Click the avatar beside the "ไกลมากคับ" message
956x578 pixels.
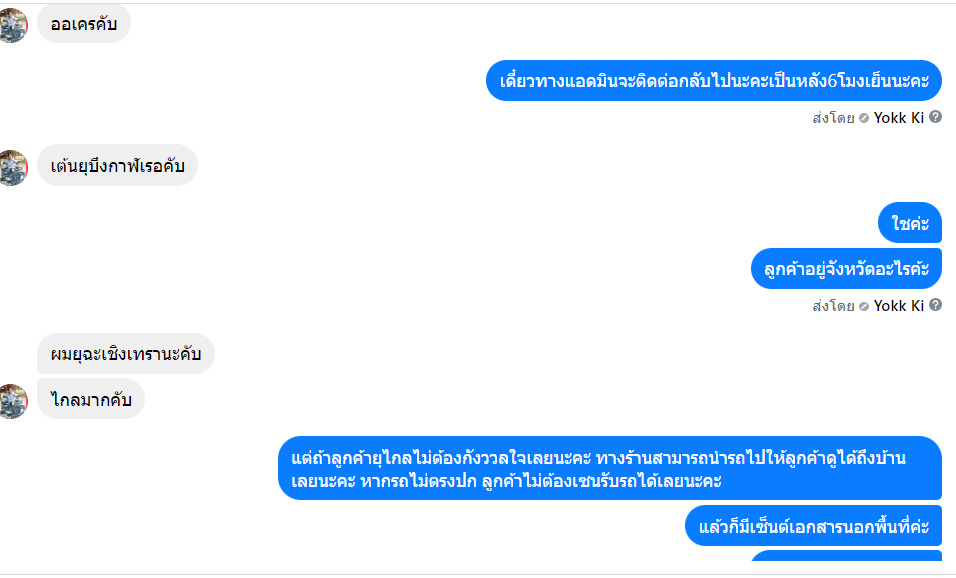(13, 400)
